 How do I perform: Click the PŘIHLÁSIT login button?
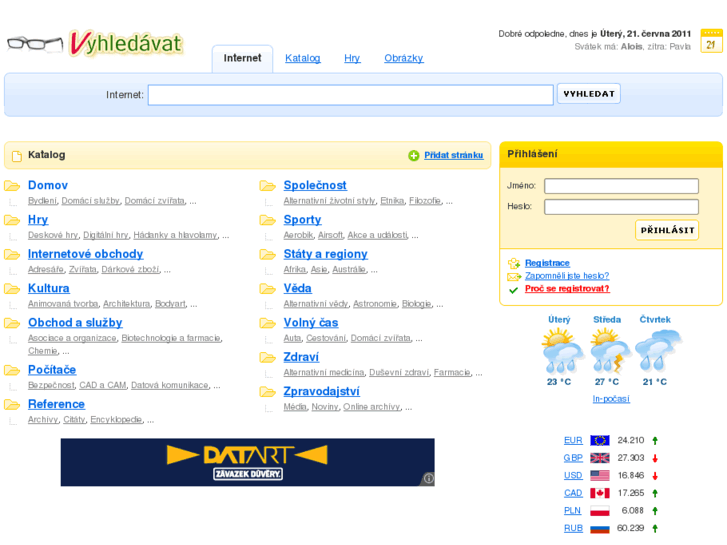[x=667, y=230]
